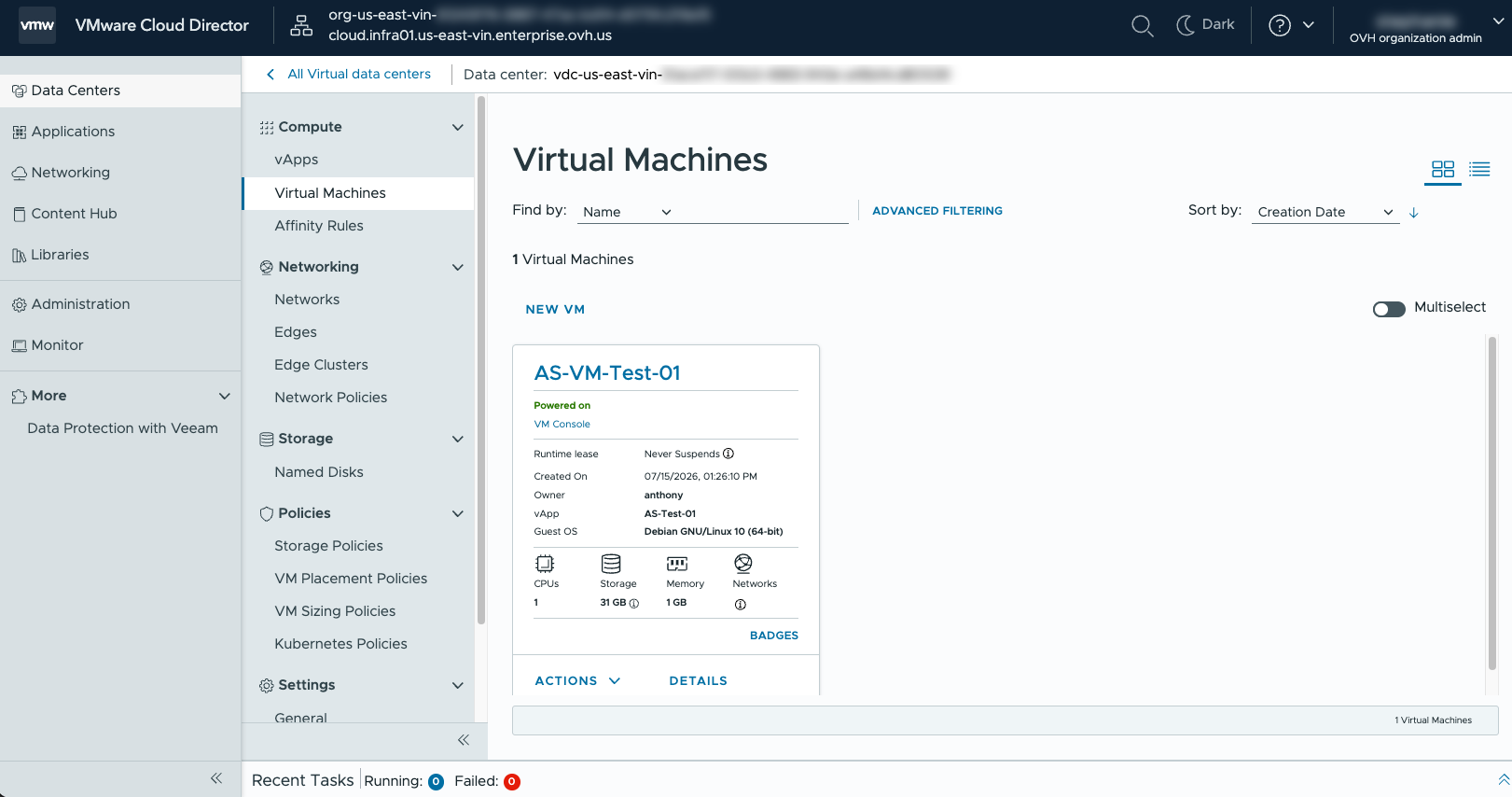Collapse the Networking section in data center panel
The image size is (1512, 797).
pos(457,267)
